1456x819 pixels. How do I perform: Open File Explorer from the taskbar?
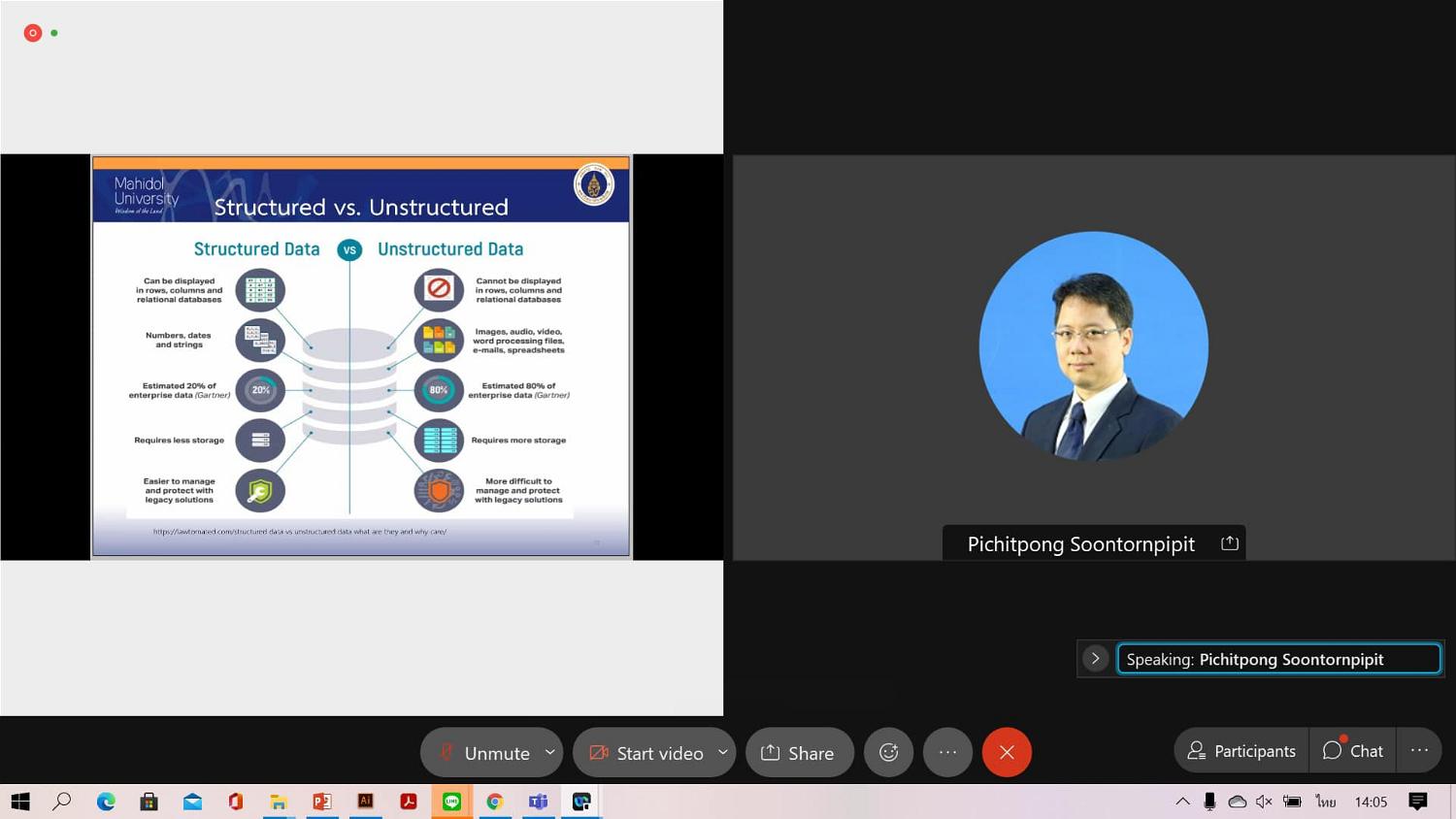coord(279,802)
